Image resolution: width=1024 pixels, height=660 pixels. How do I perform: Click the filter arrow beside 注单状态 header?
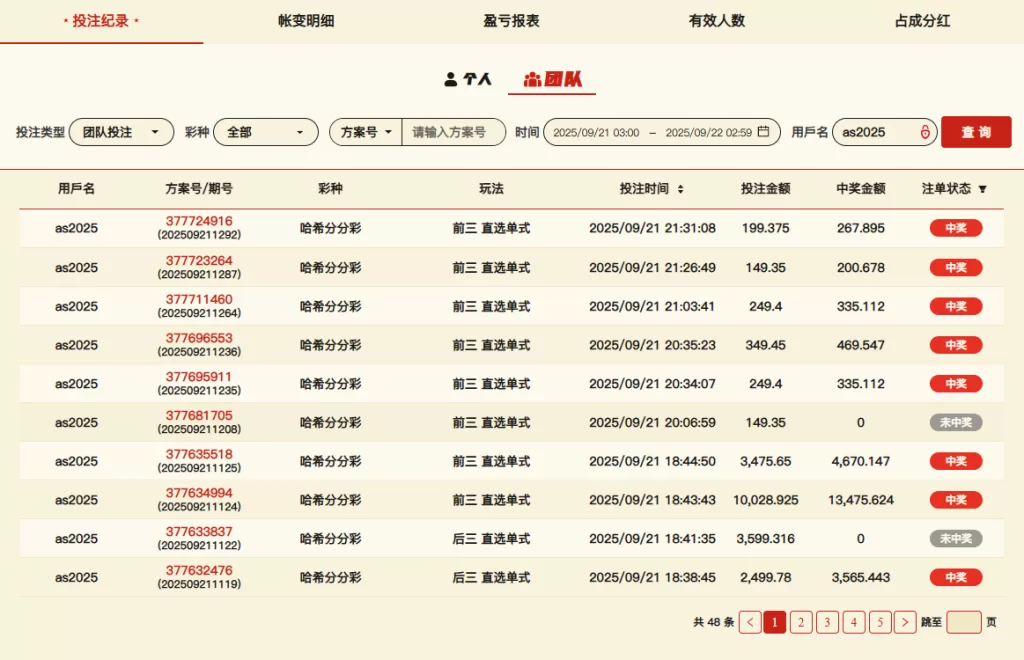tap(982, 189)
